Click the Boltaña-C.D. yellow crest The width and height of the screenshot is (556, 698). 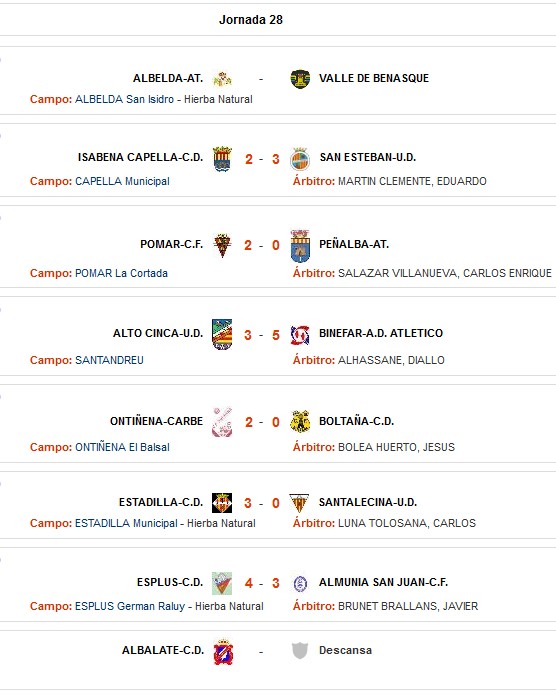coord(300,422)
